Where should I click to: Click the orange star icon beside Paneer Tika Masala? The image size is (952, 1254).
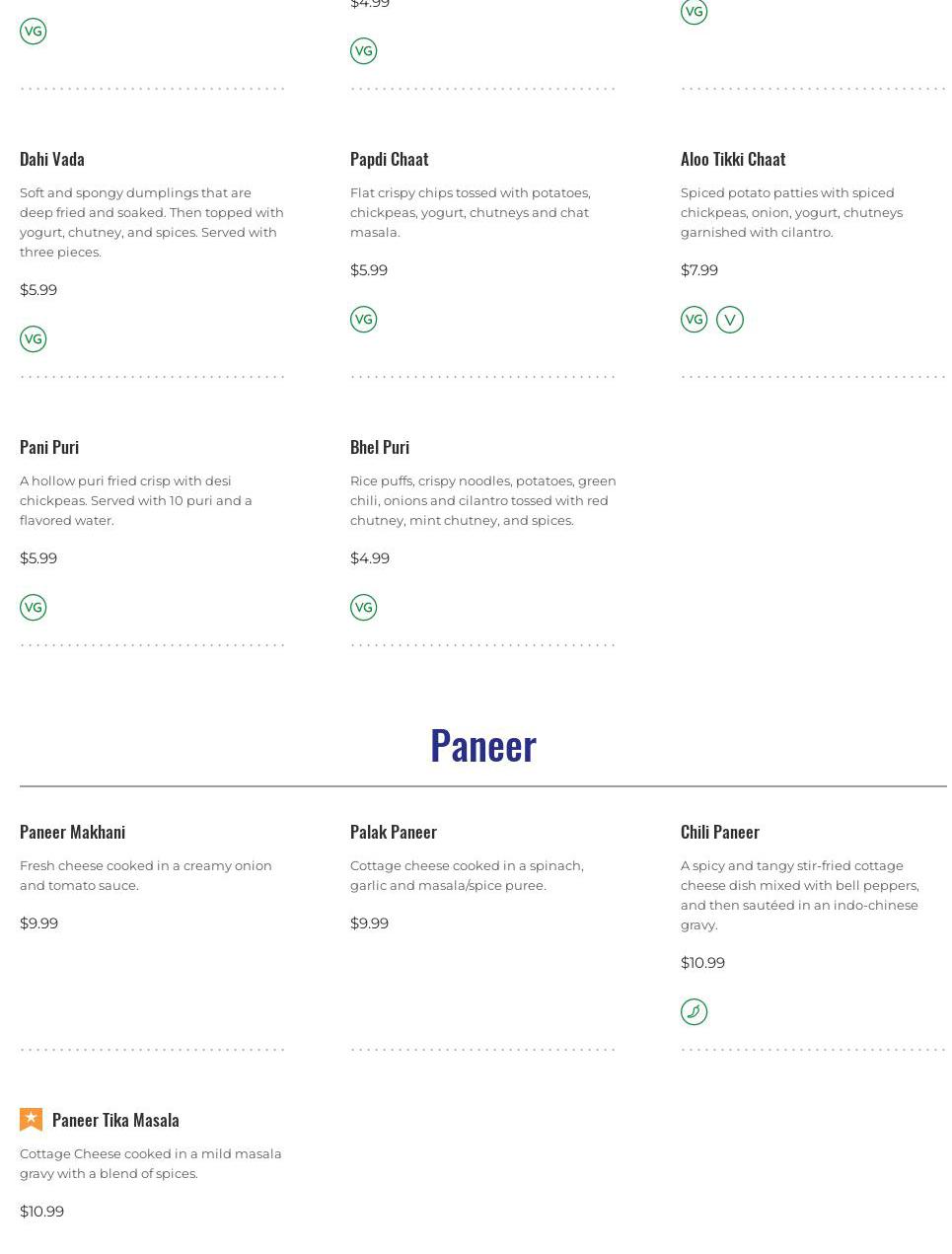32,1120
